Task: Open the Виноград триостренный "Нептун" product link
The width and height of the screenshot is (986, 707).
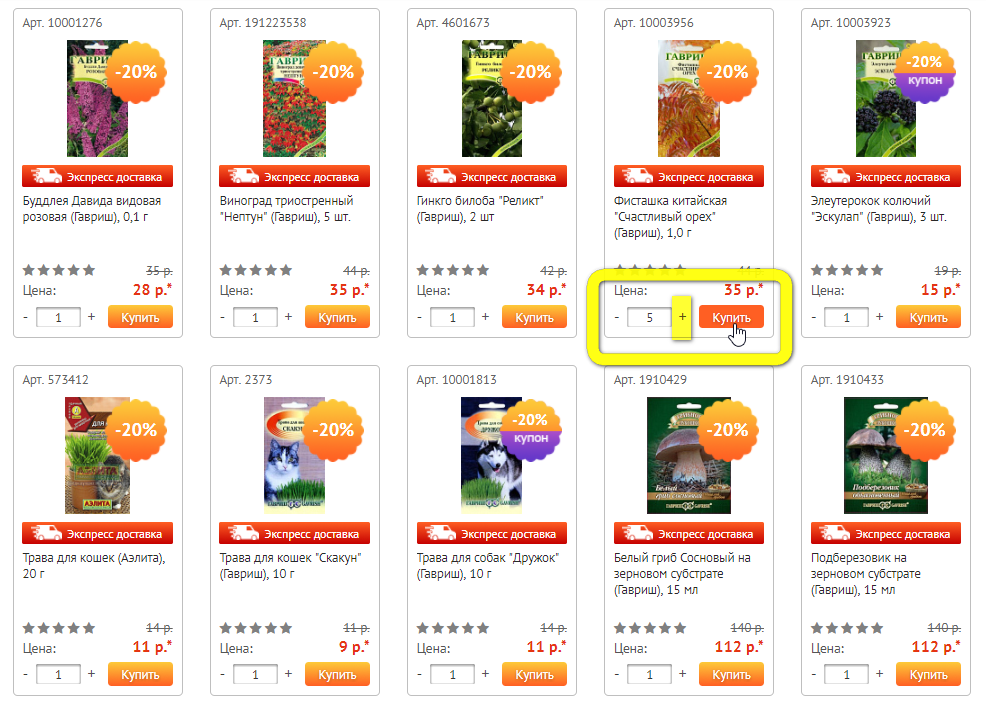Action: (x=287, y=209)
